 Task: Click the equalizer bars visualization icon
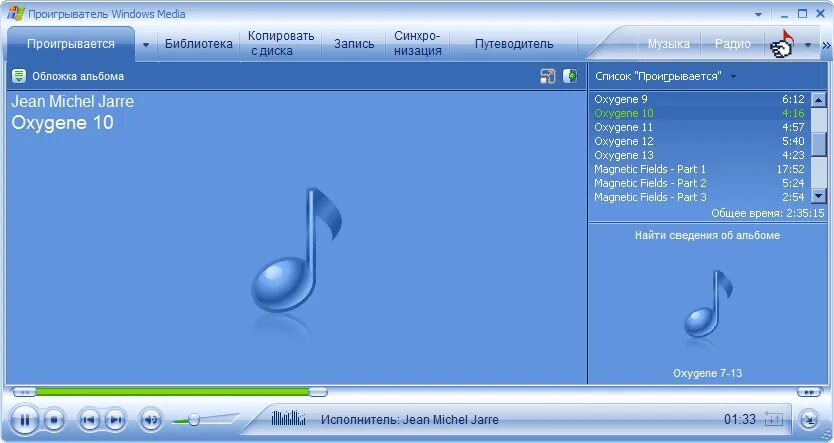288,418
